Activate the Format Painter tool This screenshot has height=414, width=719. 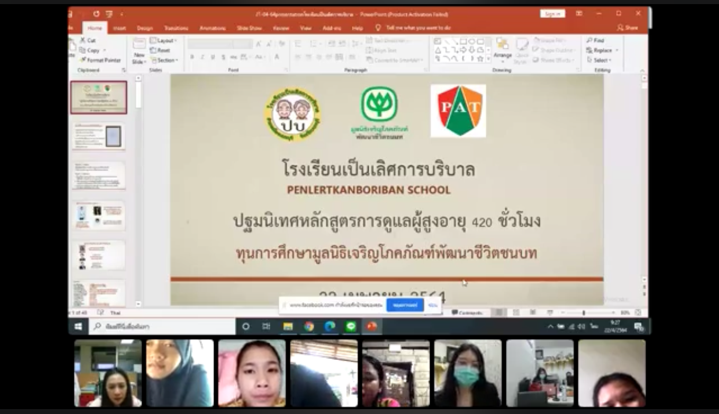tap(100, 60)
